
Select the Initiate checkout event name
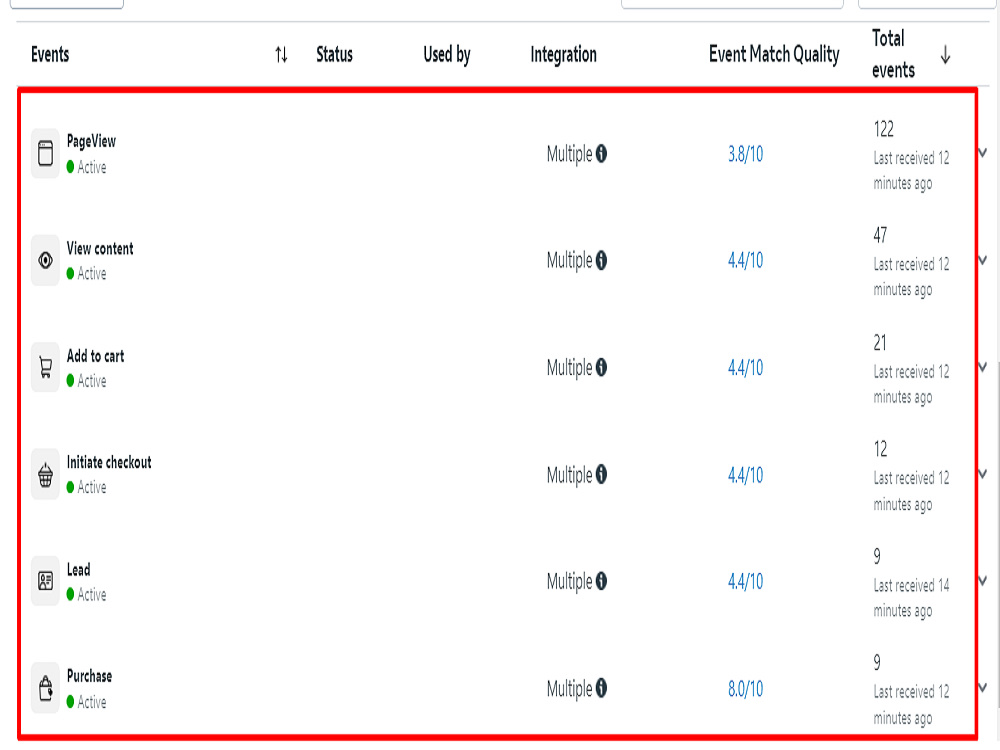click(109, 462)
